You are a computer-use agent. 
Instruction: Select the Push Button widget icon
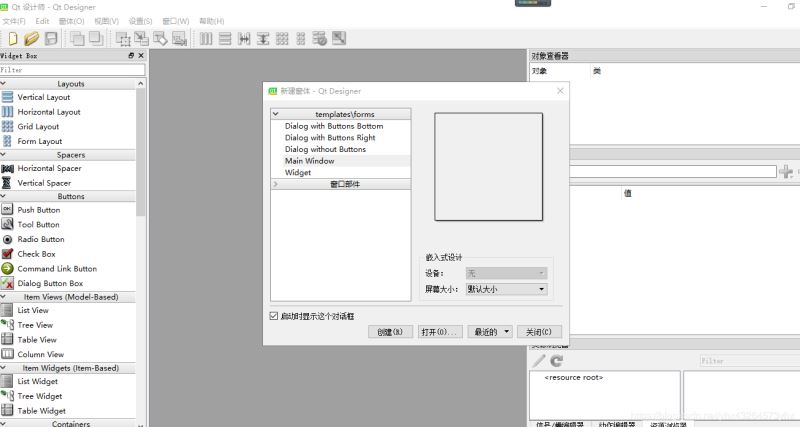(x=7, y=210)
